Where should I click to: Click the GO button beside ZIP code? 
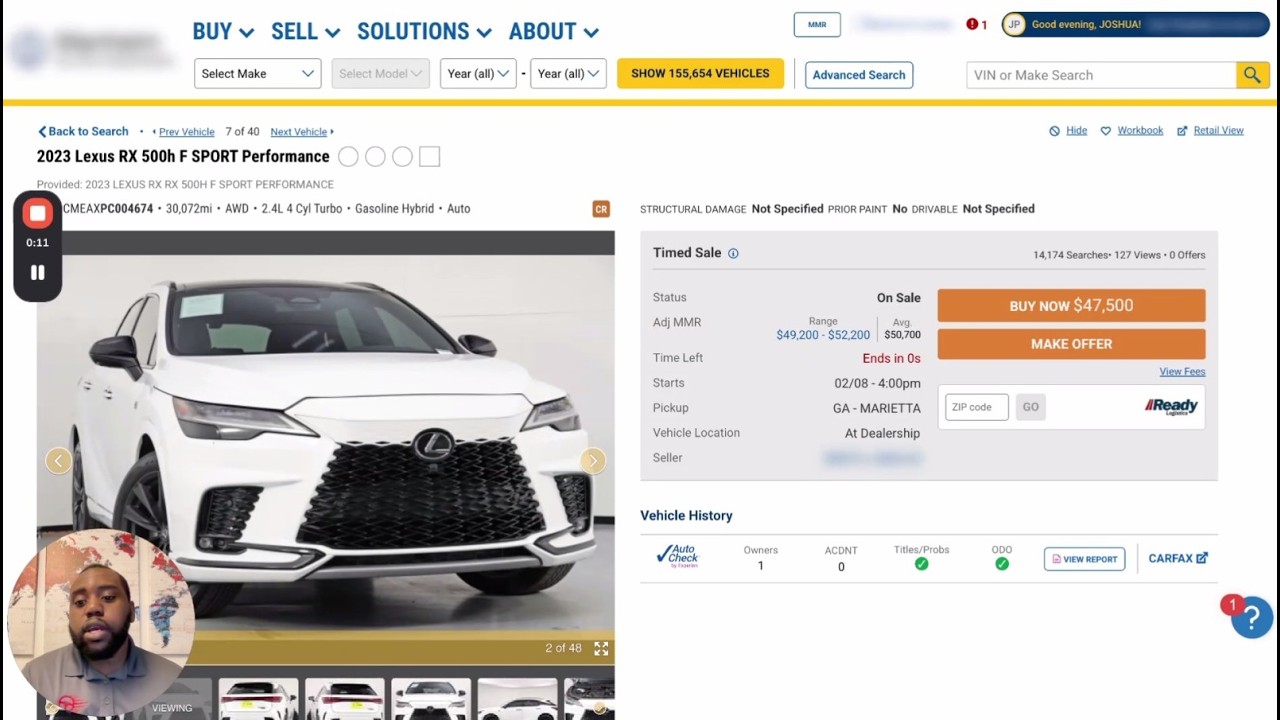pos(1030,407)
